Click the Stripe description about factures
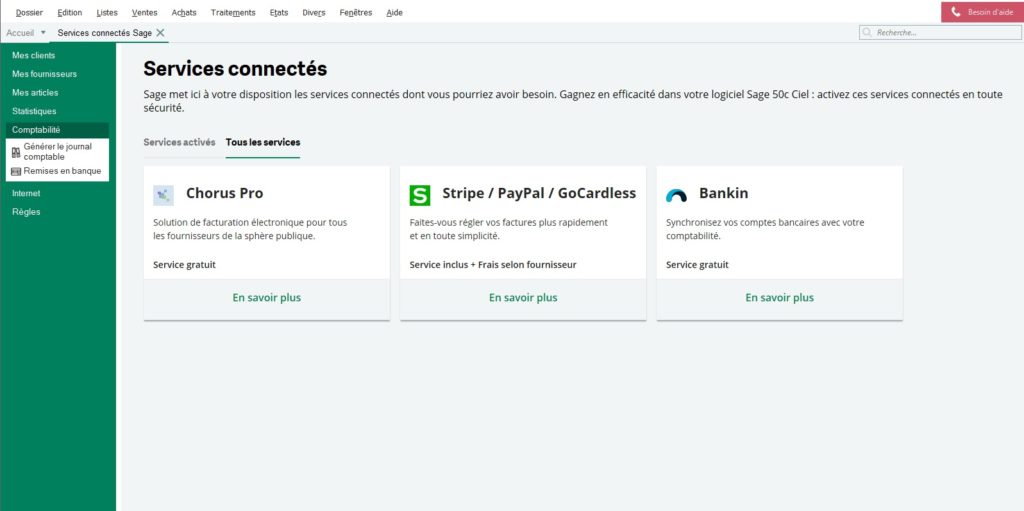Image resolution: width=1024 pixels, height=511 pixels. (509, 229)
